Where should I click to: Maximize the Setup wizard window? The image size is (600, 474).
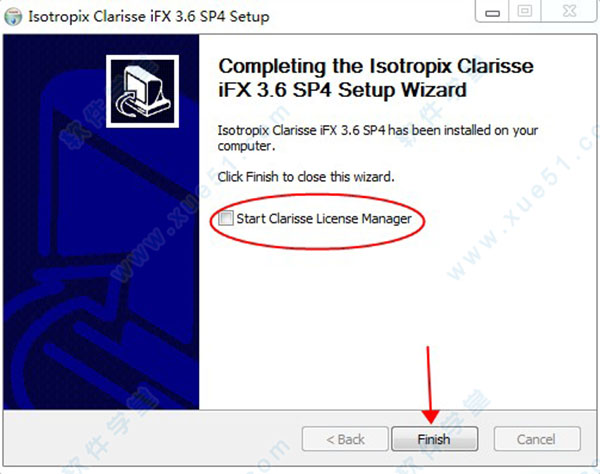pyautogui.click(x=525, y=11)
